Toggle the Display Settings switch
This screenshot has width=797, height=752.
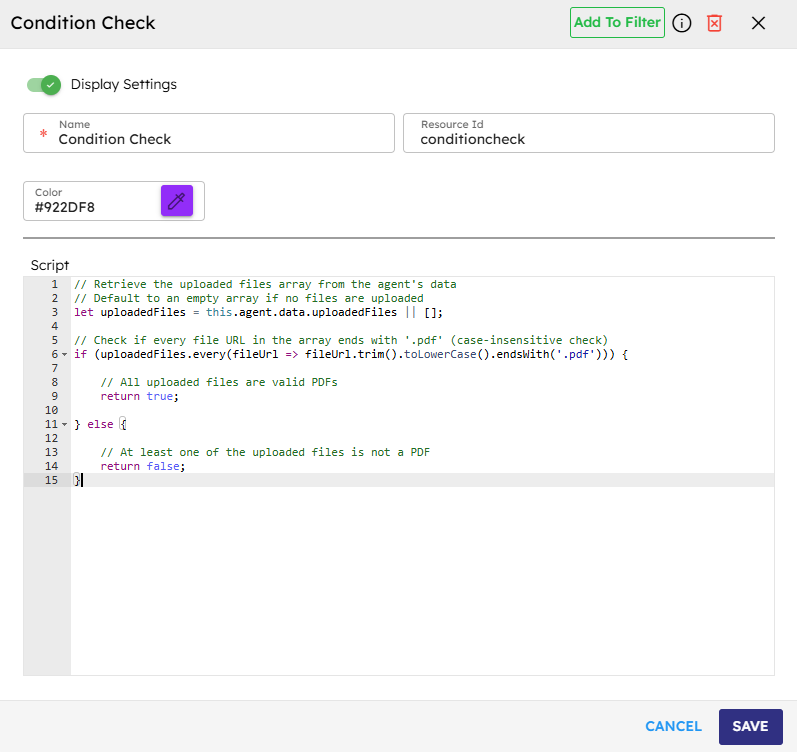tap(44, 85)
